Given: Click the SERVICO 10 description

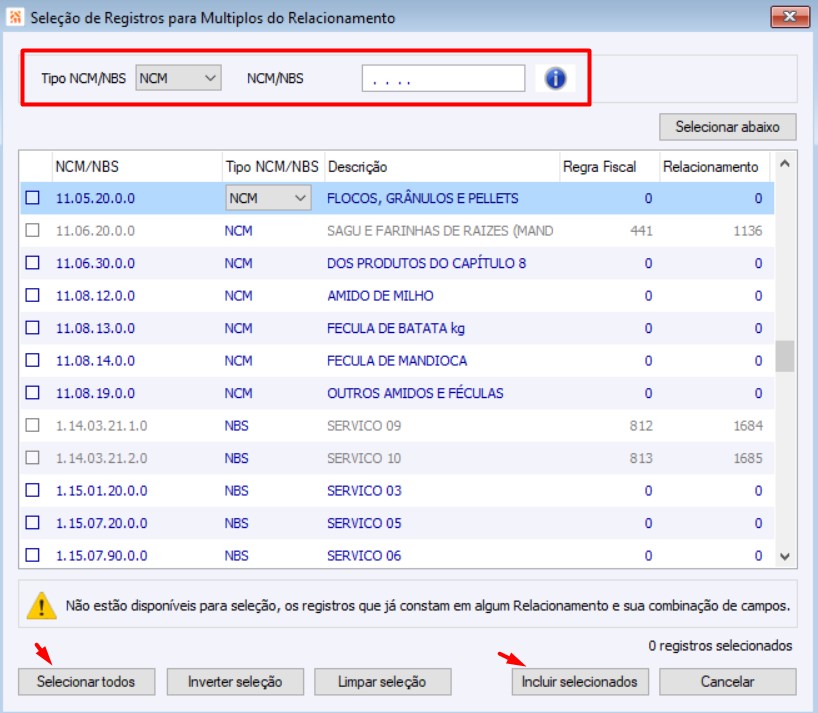Looking at the screenshot, I should 364,458.
